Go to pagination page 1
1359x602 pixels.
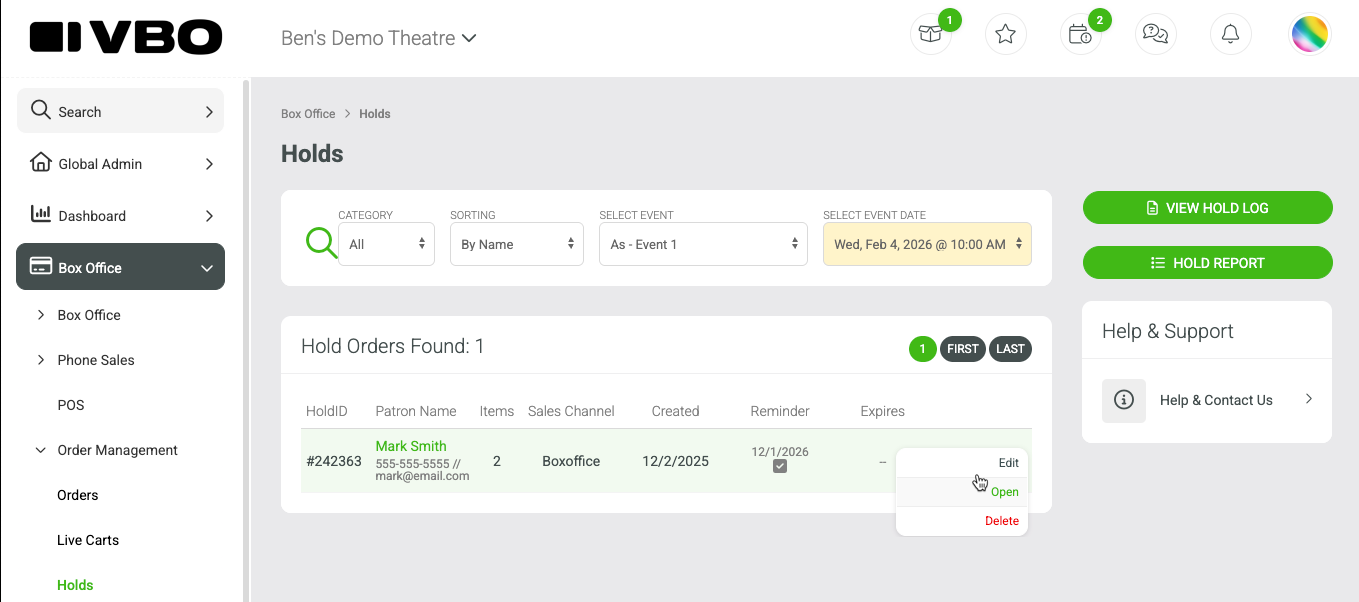point(922,349)
